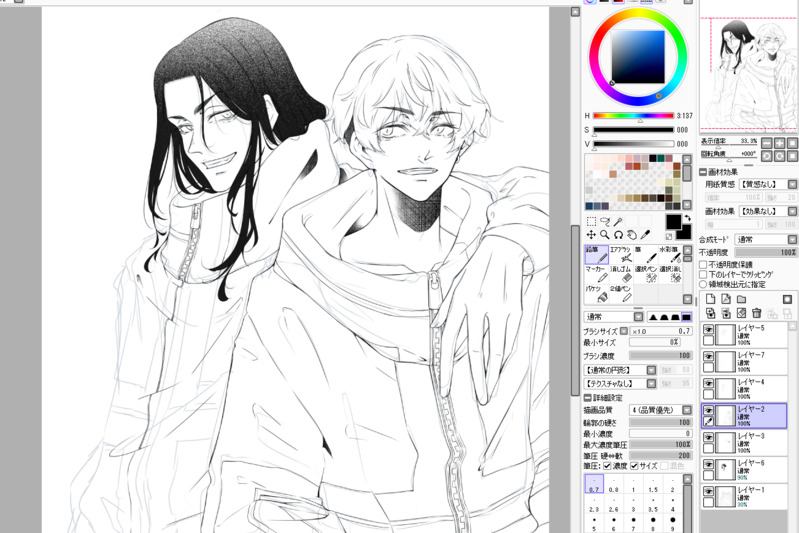The height and width of the screenshot is (533, 799).
Task: Hide レイヤー4 with its eye icon
Action: click(708, 383)
